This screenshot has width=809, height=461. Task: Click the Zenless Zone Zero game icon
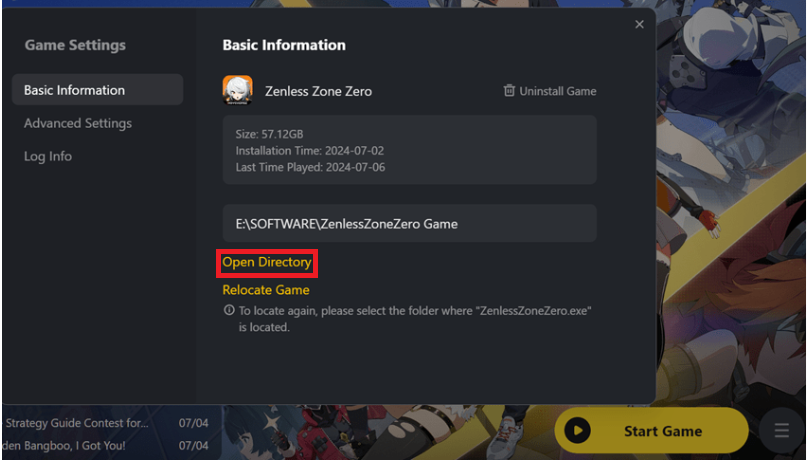pyautogui.click(x=237, y=90)
